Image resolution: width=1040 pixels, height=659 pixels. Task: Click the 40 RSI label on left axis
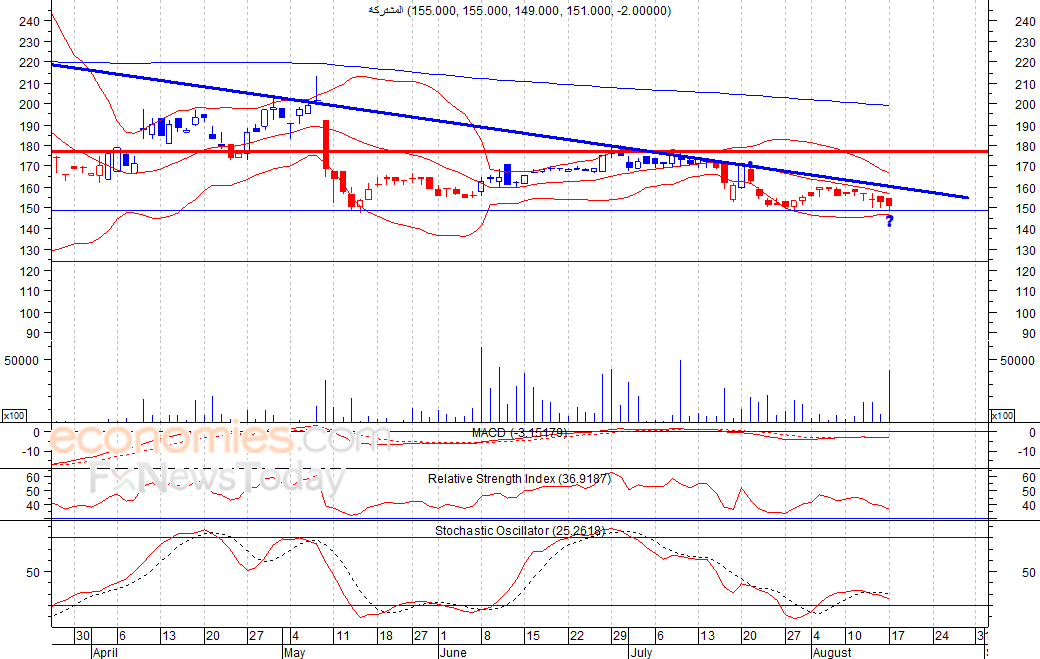coord(33,505)
